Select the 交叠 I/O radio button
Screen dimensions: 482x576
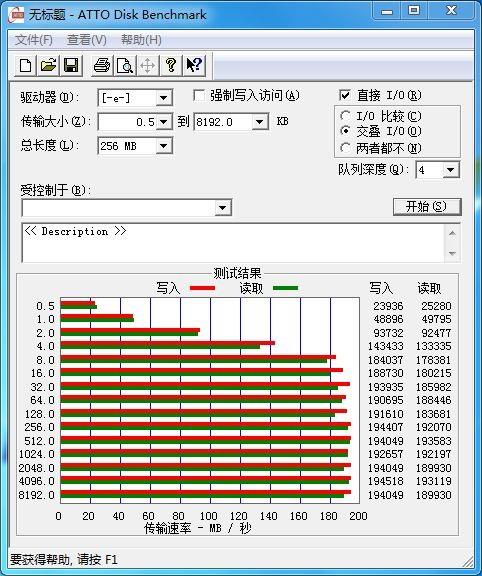[345, 131]
